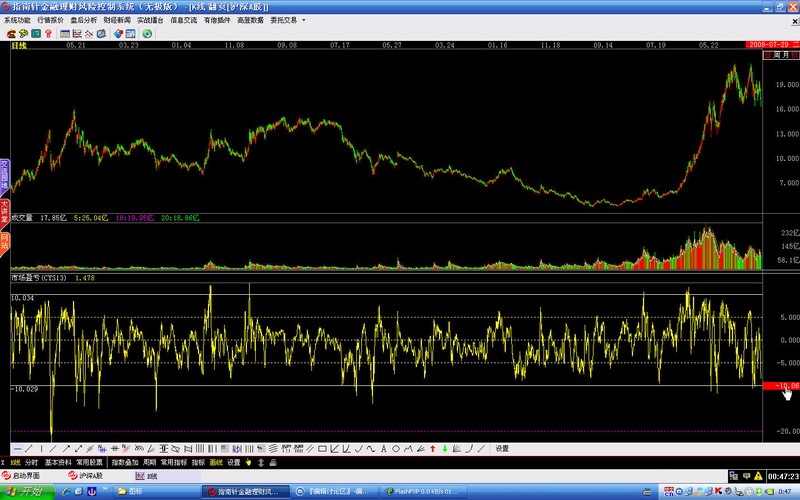Select the wave curve drawing tool
This screenshot has height=500, width=800.
[370, 449]
